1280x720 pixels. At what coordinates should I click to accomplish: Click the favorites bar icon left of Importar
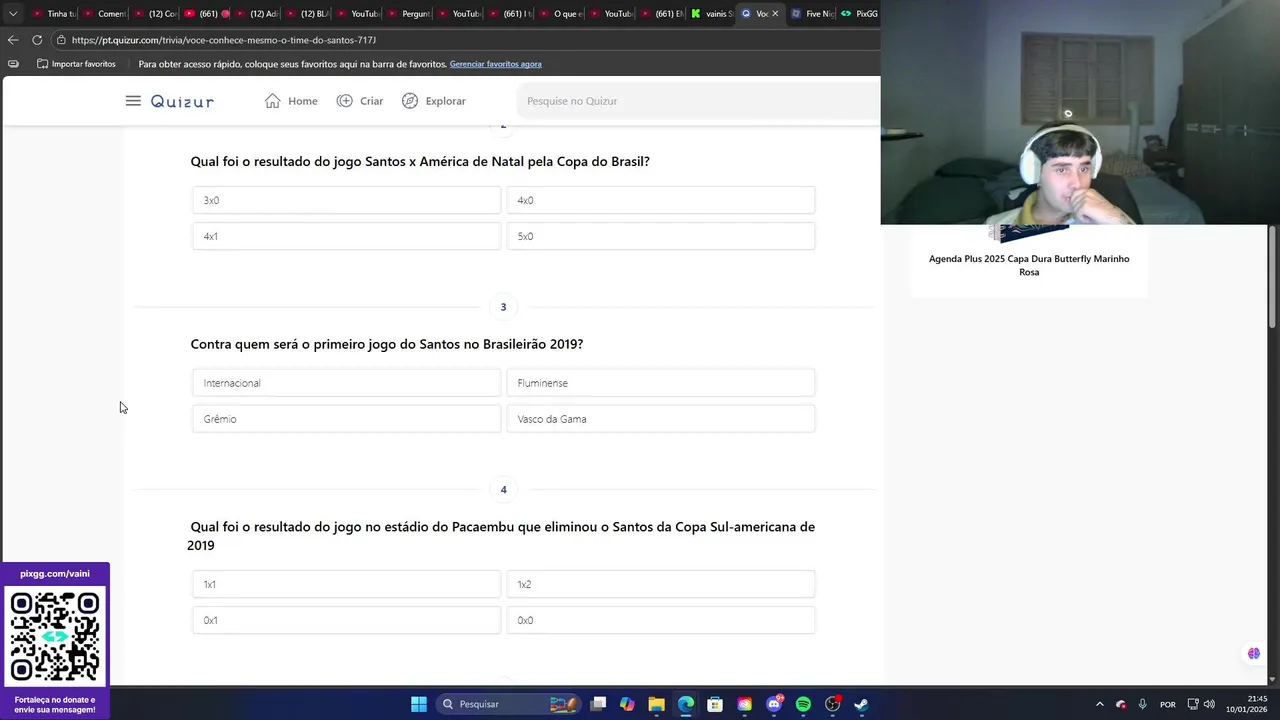13,64
